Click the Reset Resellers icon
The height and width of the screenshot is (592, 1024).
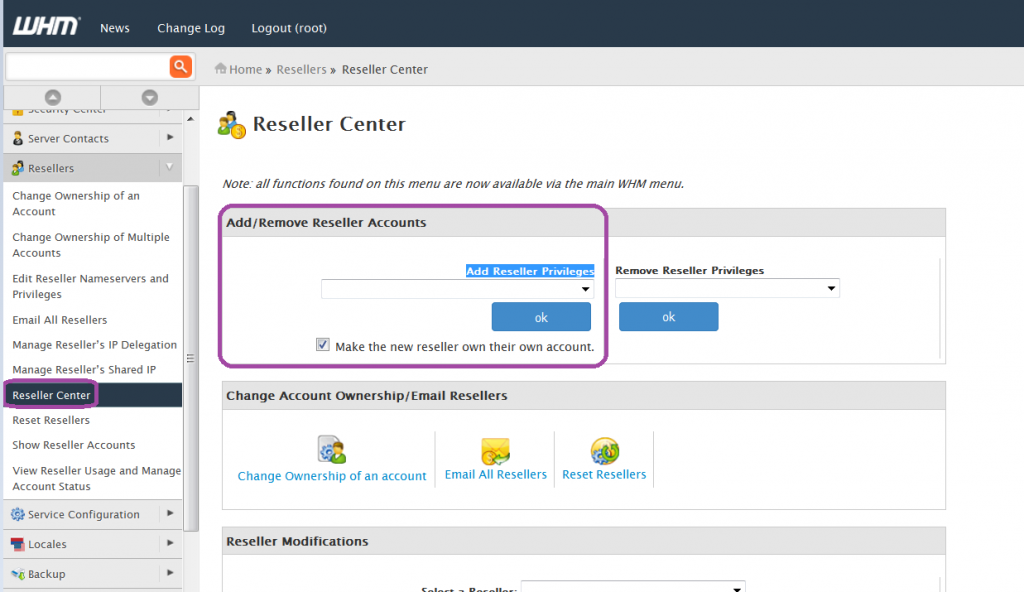[x=604, y=447]
